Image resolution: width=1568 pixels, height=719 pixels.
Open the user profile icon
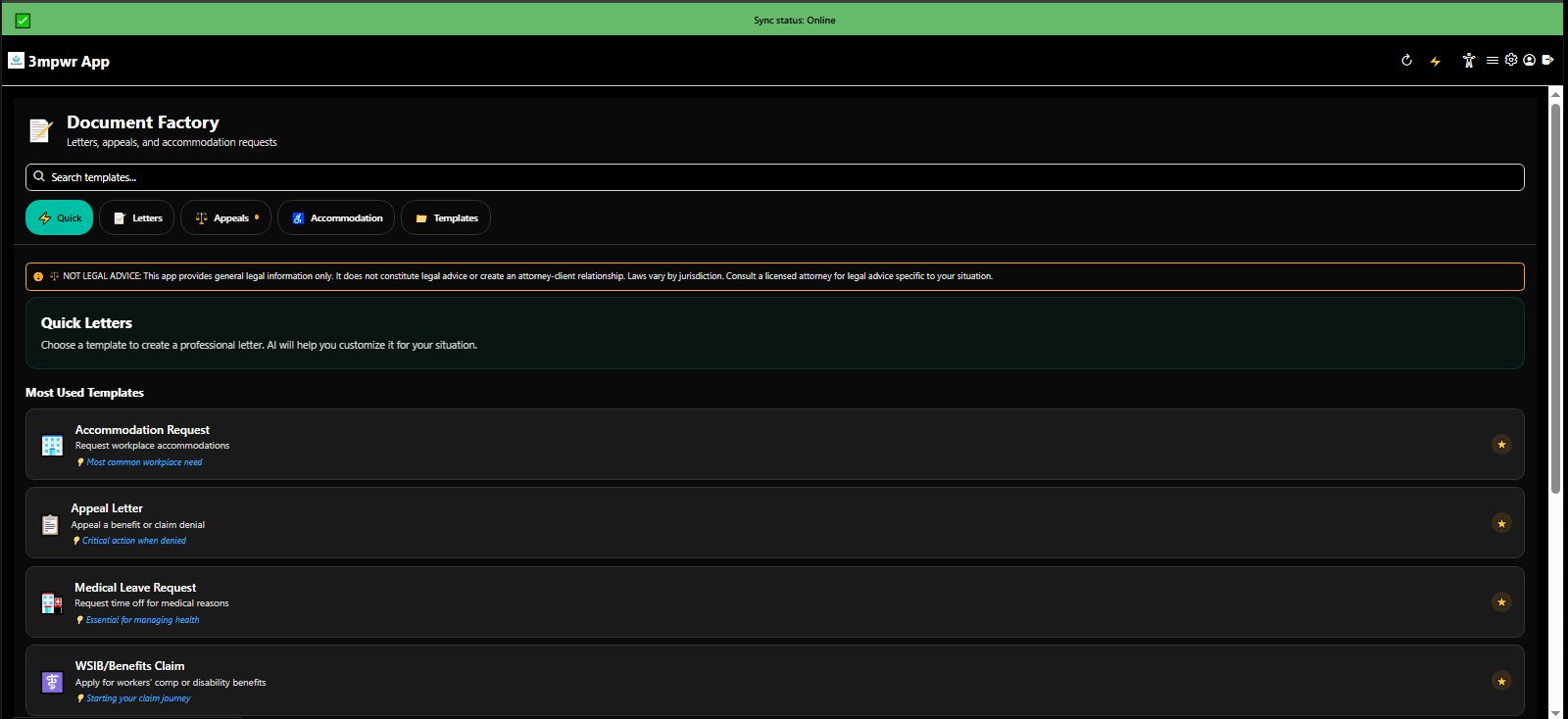[1529, 60]
